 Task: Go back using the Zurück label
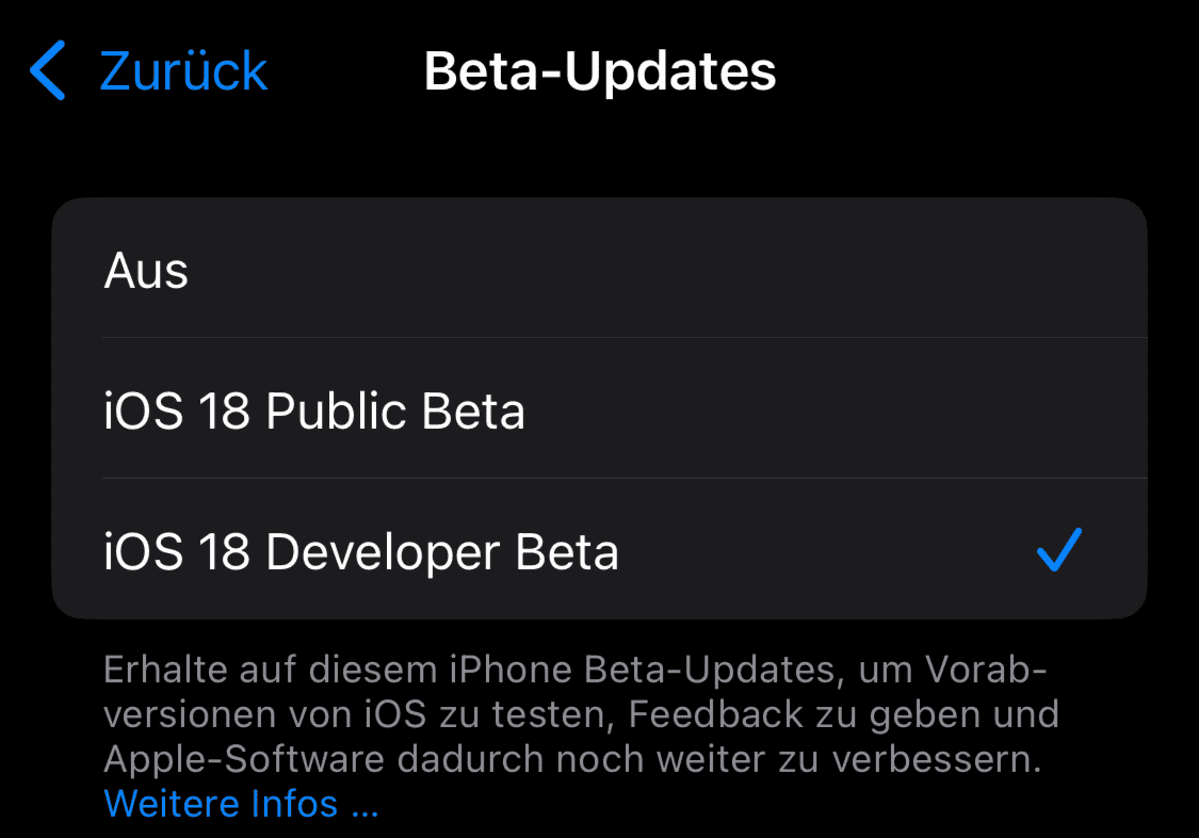click(x=184, y=71)
